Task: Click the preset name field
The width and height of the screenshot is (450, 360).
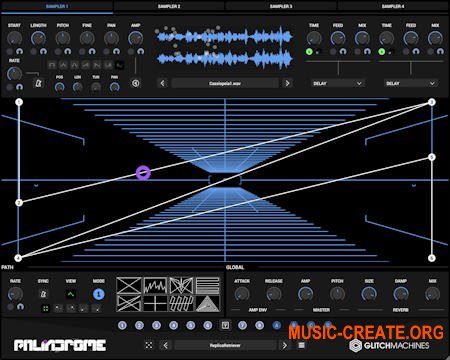Action: [225, 345]
